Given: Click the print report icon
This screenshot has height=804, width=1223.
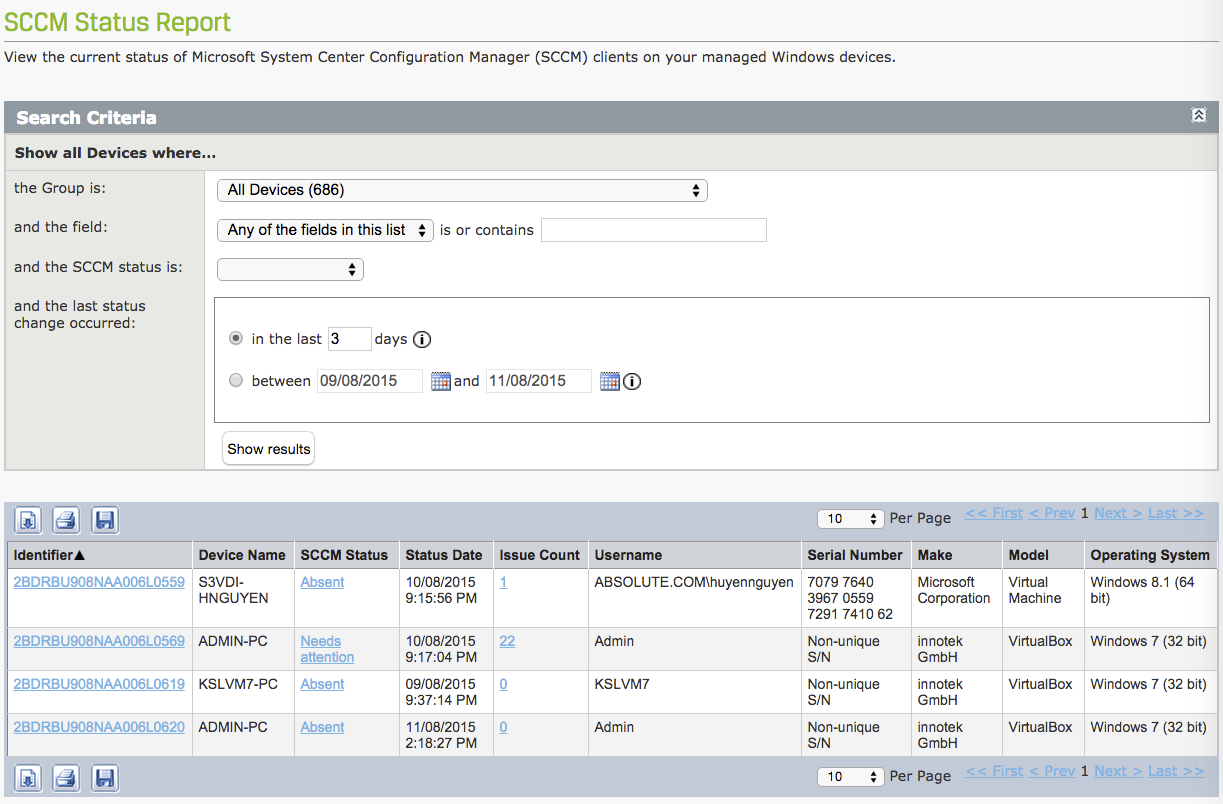Looking at the screenshot, I should click(65, 520).
